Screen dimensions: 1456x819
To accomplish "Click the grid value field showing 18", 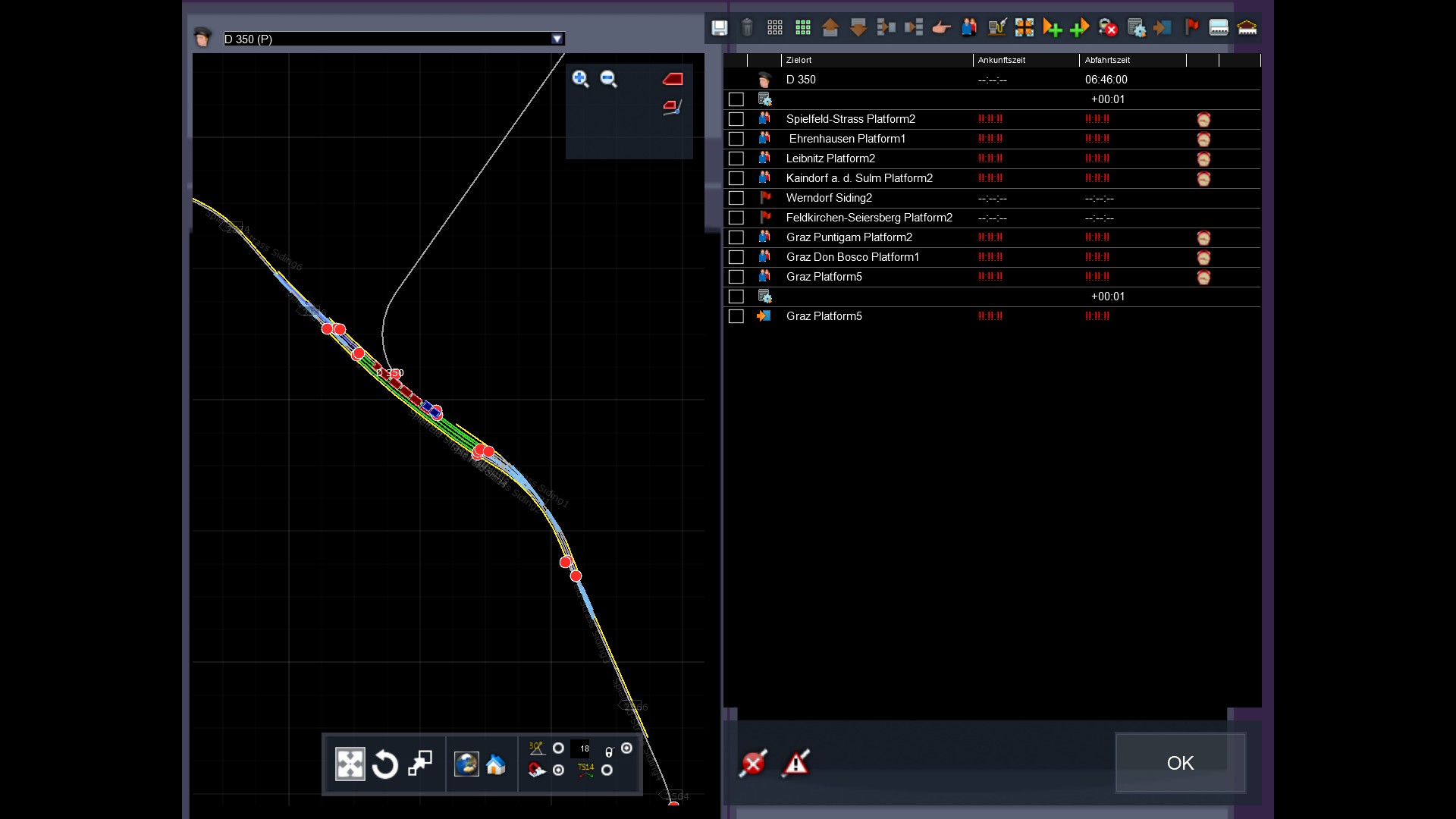I will 581,748.
